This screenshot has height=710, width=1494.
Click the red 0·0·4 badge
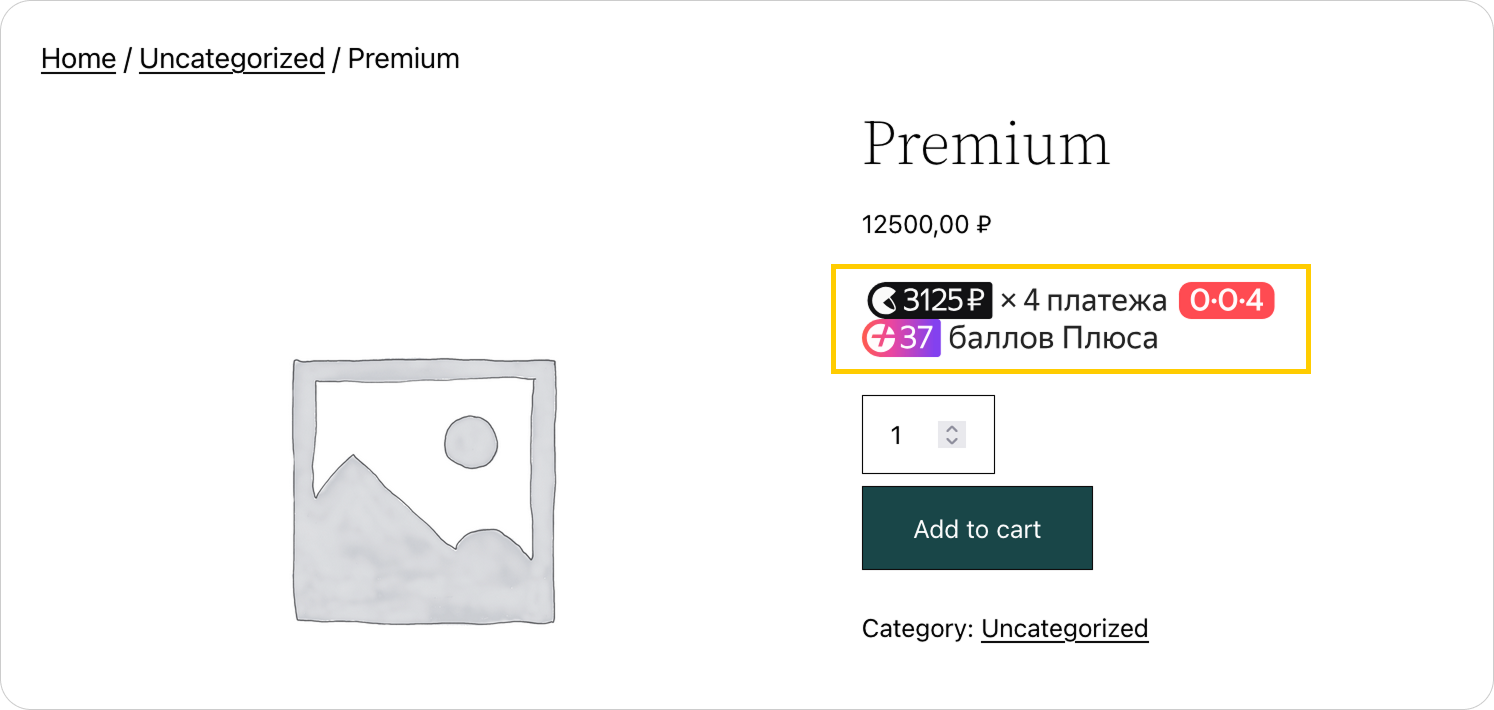click(x=1226, y=300)
